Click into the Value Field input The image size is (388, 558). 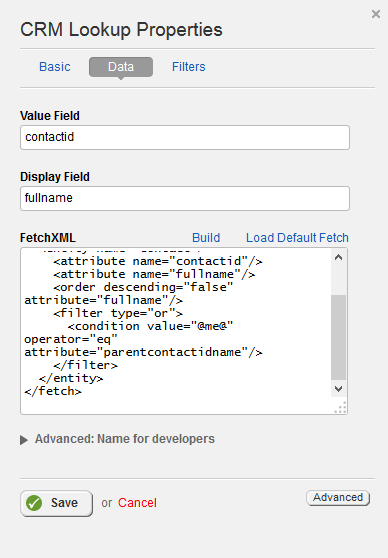(x=185, y=137)
